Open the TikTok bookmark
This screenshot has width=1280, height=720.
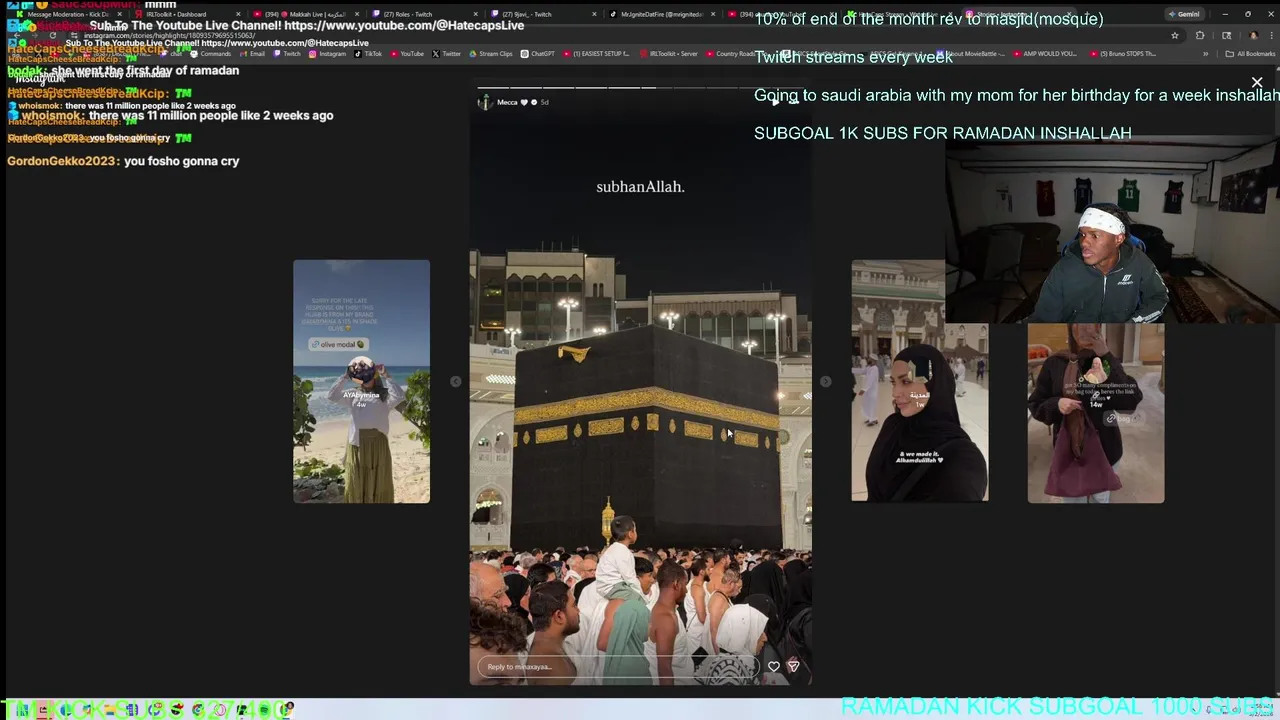click(367, 54)
